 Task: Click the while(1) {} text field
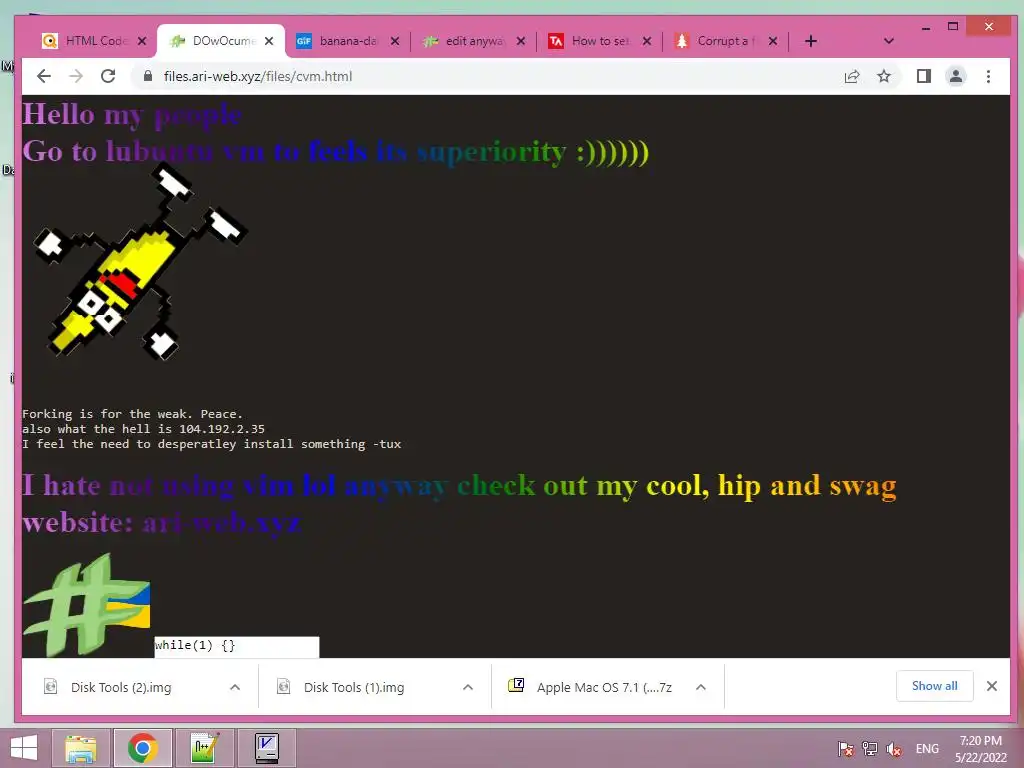[236, 647]
